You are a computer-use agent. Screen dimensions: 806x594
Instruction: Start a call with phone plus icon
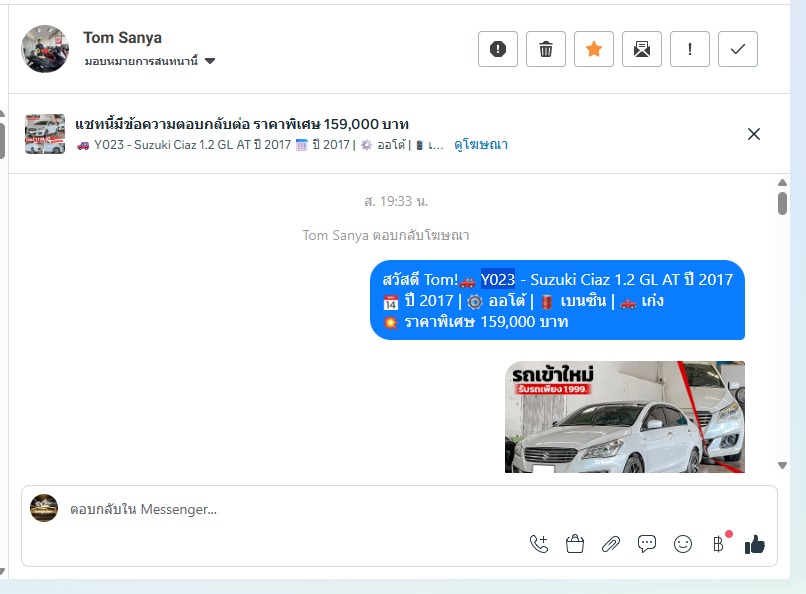coord(539,544)
